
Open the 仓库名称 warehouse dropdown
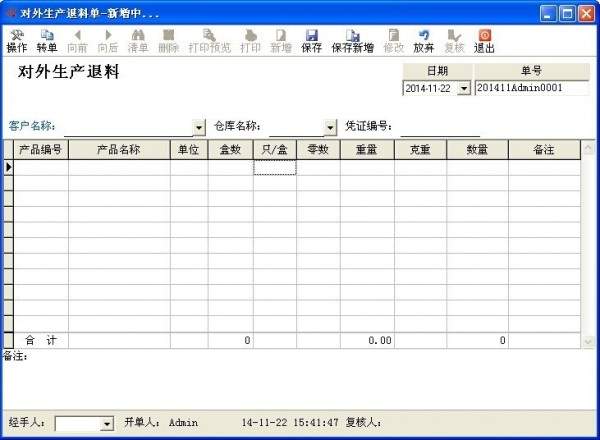331,127
